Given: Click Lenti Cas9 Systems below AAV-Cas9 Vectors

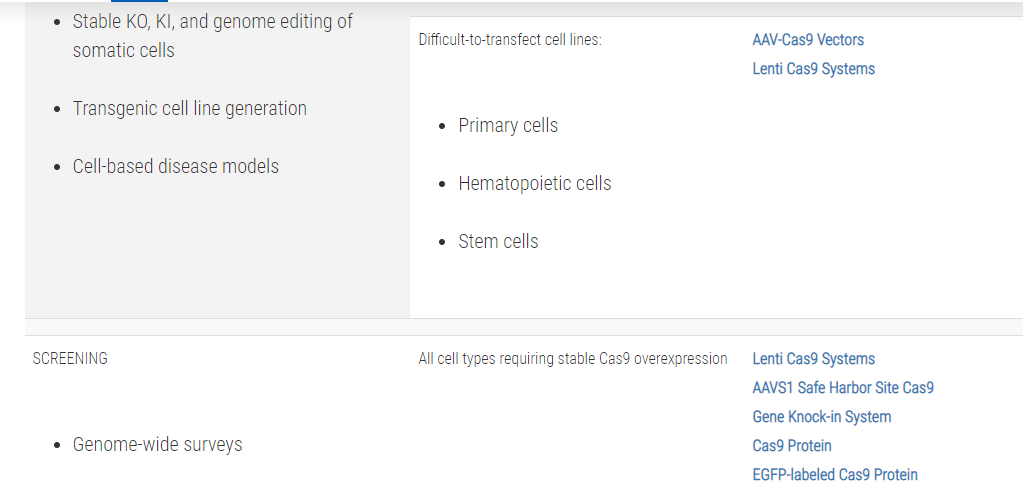Looking at the screenshot, I should 813,69.
